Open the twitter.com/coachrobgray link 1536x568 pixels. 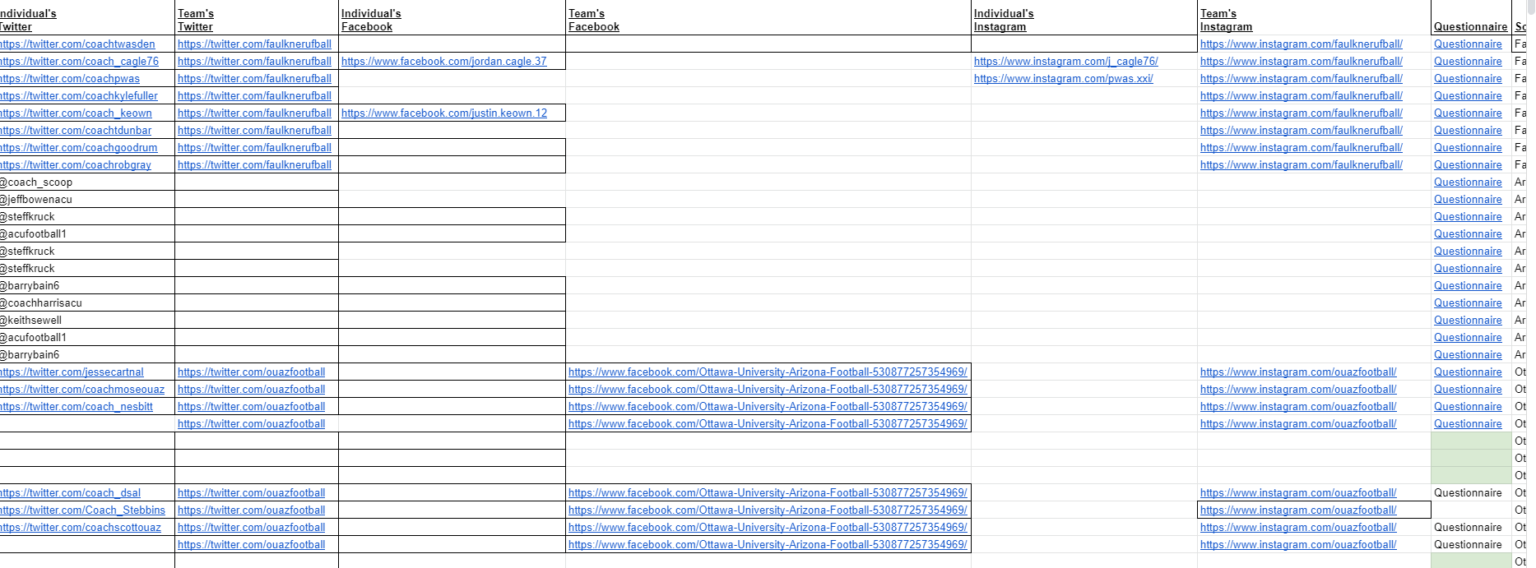[75, 165]
